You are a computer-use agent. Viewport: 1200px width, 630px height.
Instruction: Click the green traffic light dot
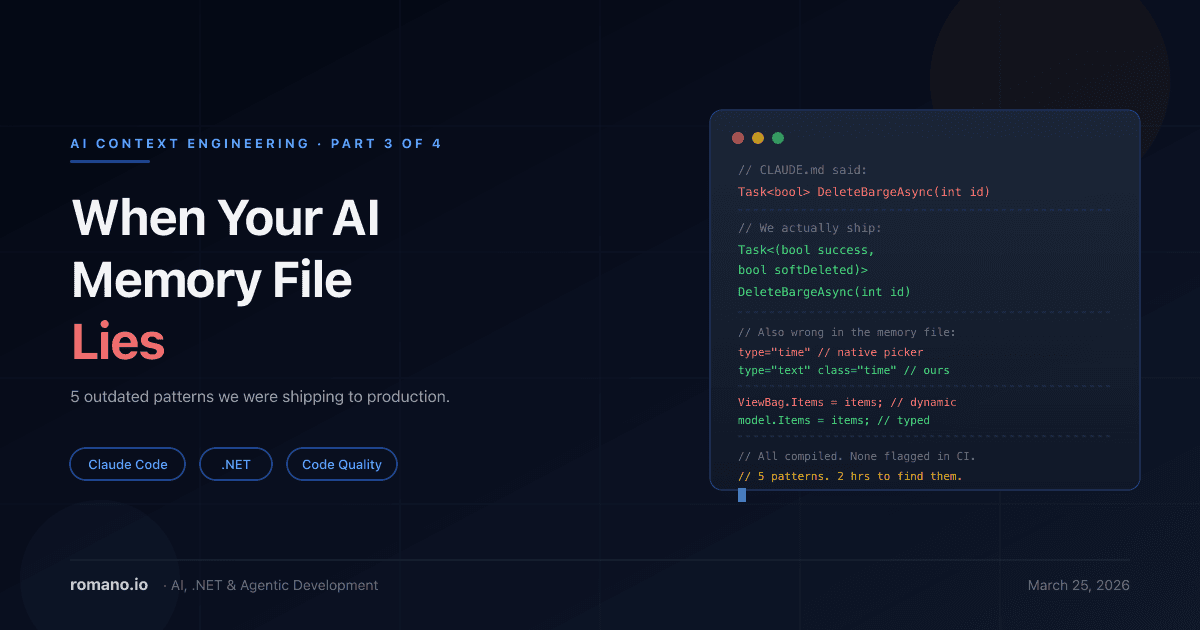778,137
